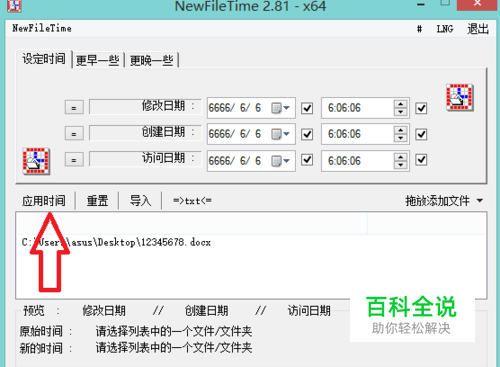The image size is (500, 367).
Task: Open calendar picker for 创建日期
Action: (280, 134)
